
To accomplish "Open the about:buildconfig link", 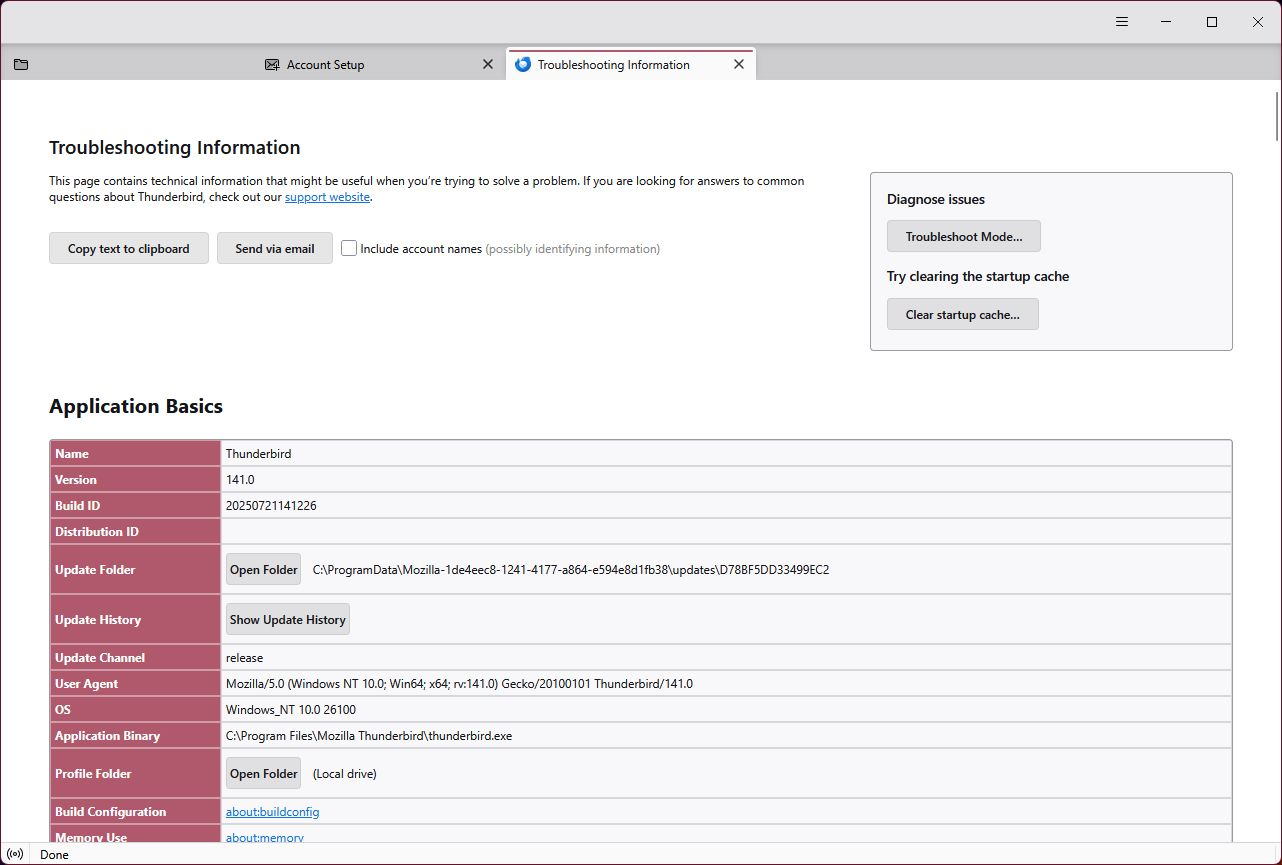I will (x=272, y=812).
